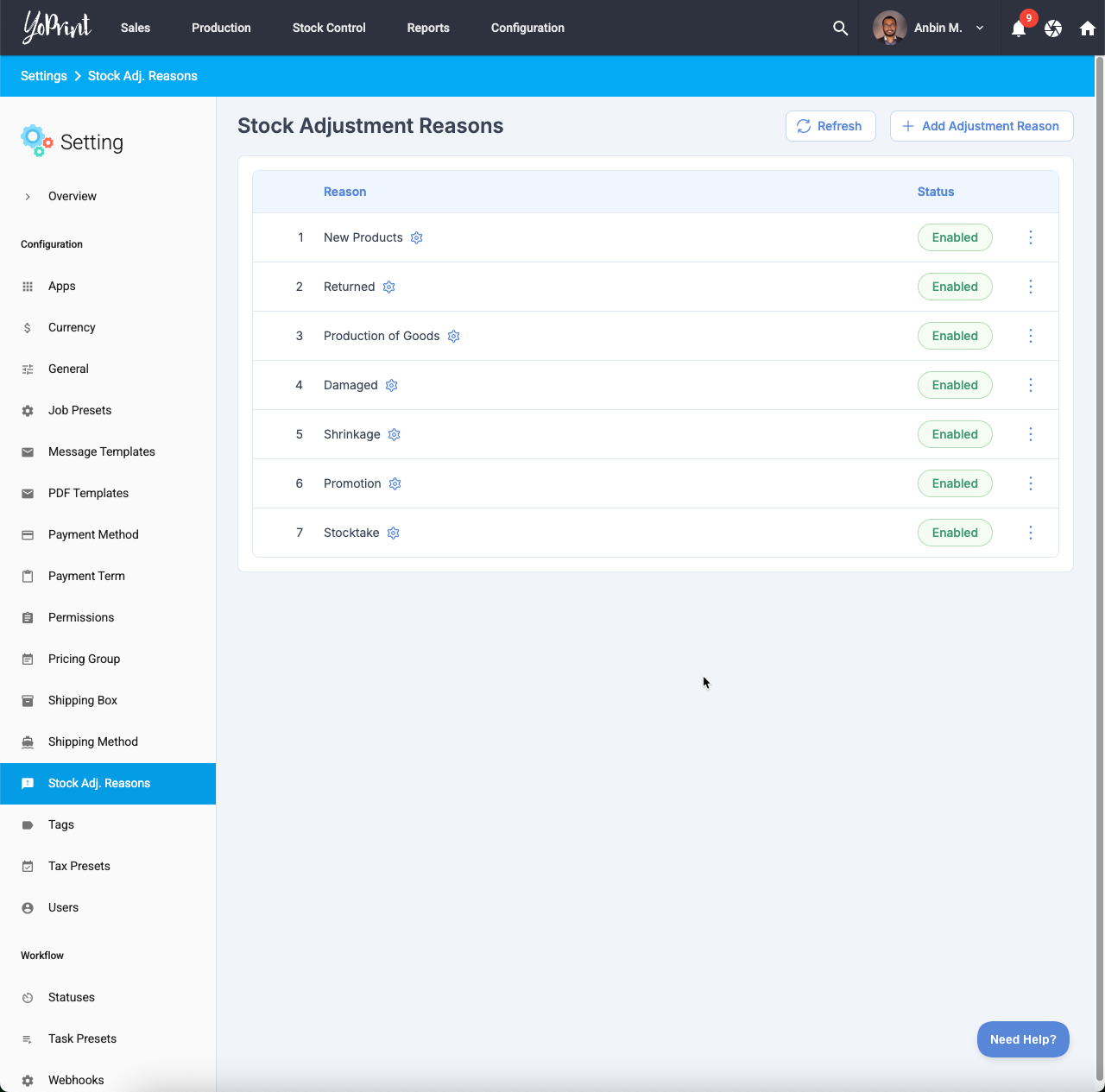Toggle Enabled status for Production of Goods
Screen dimensions: 1105x1092
pyautogui.click(x=955, y=336)
